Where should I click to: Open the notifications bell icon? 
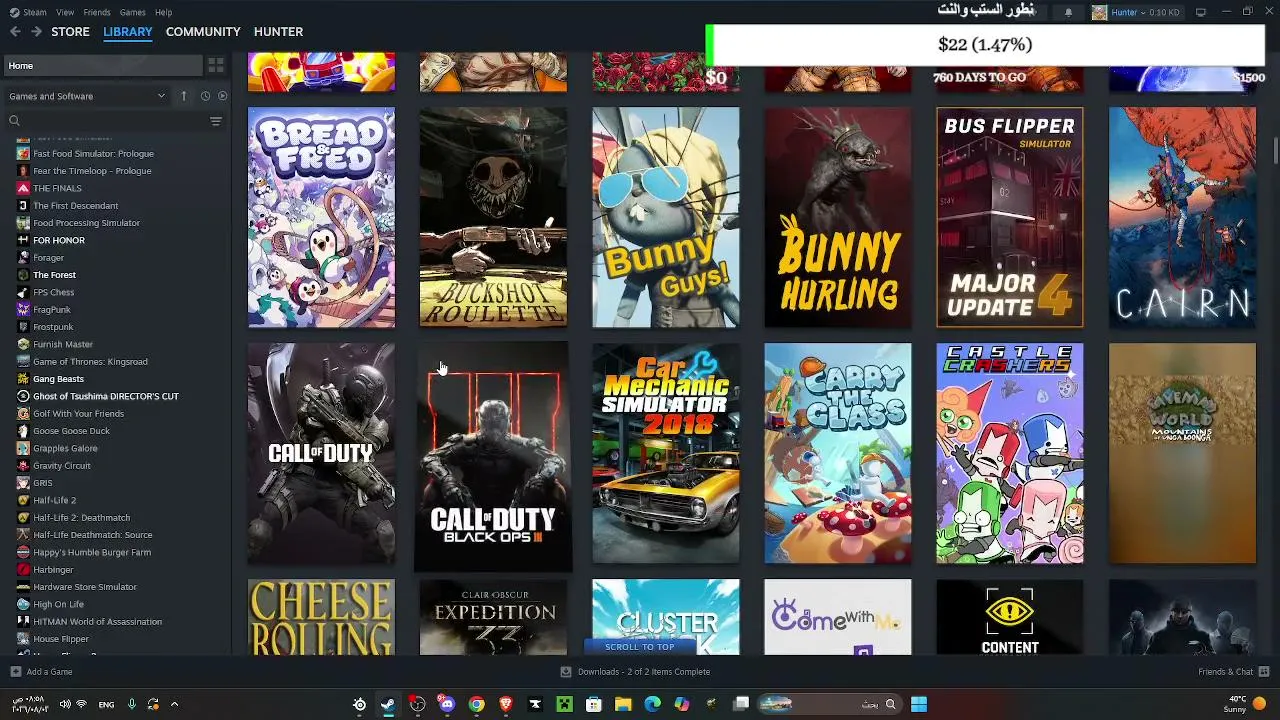(x=1068, y=12)
